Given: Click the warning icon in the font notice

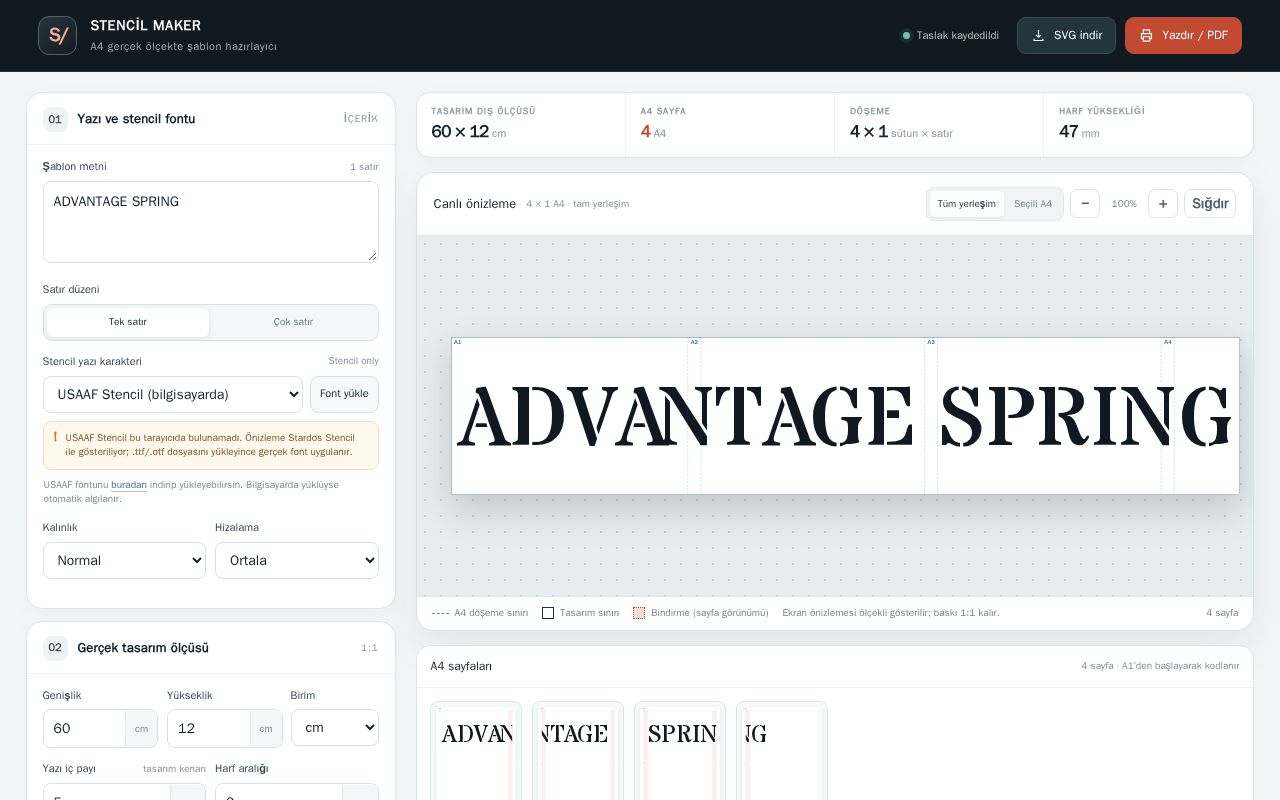Looking at the screenshot, I should [x=55, y=437].
